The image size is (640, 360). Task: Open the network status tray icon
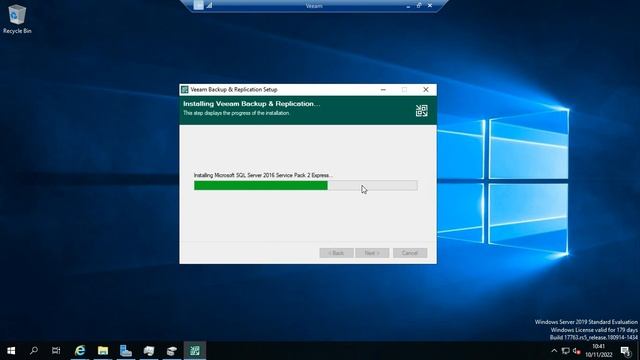click(x=565, y=351)
